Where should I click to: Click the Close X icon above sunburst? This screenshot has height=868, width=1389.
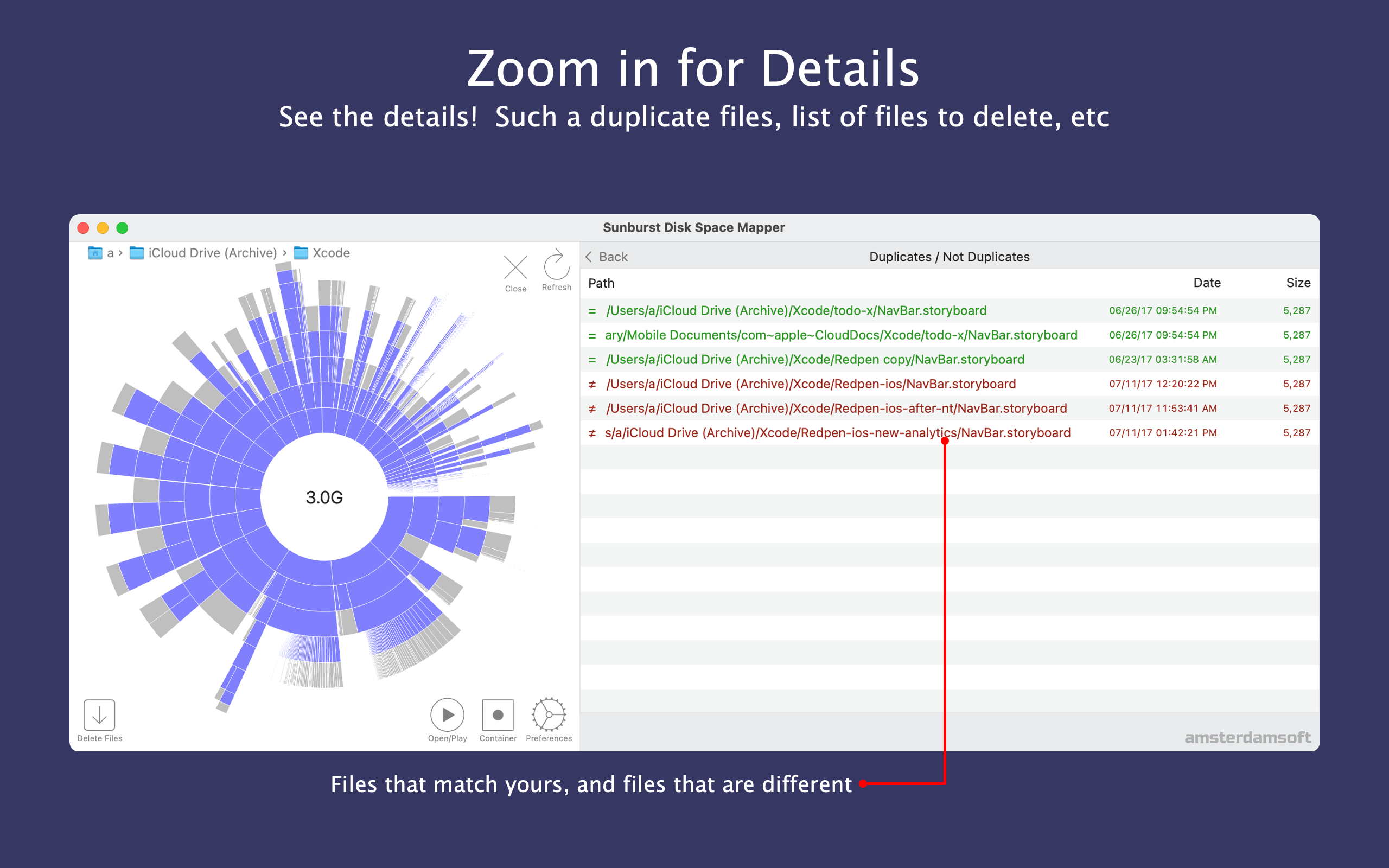[x=515, y=267]
